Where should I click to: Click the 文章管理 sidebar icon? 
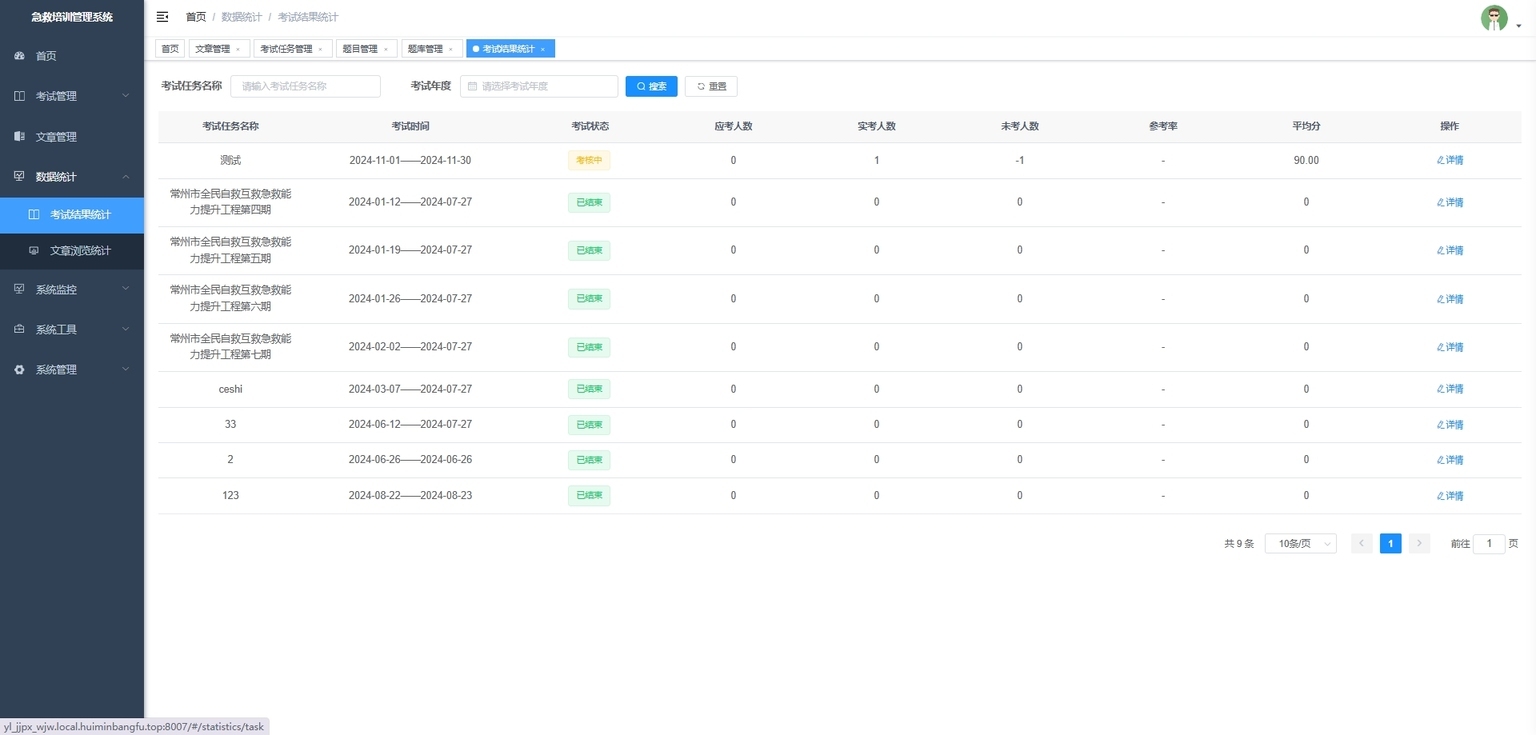pyautogui.click(x=19, y=136)
